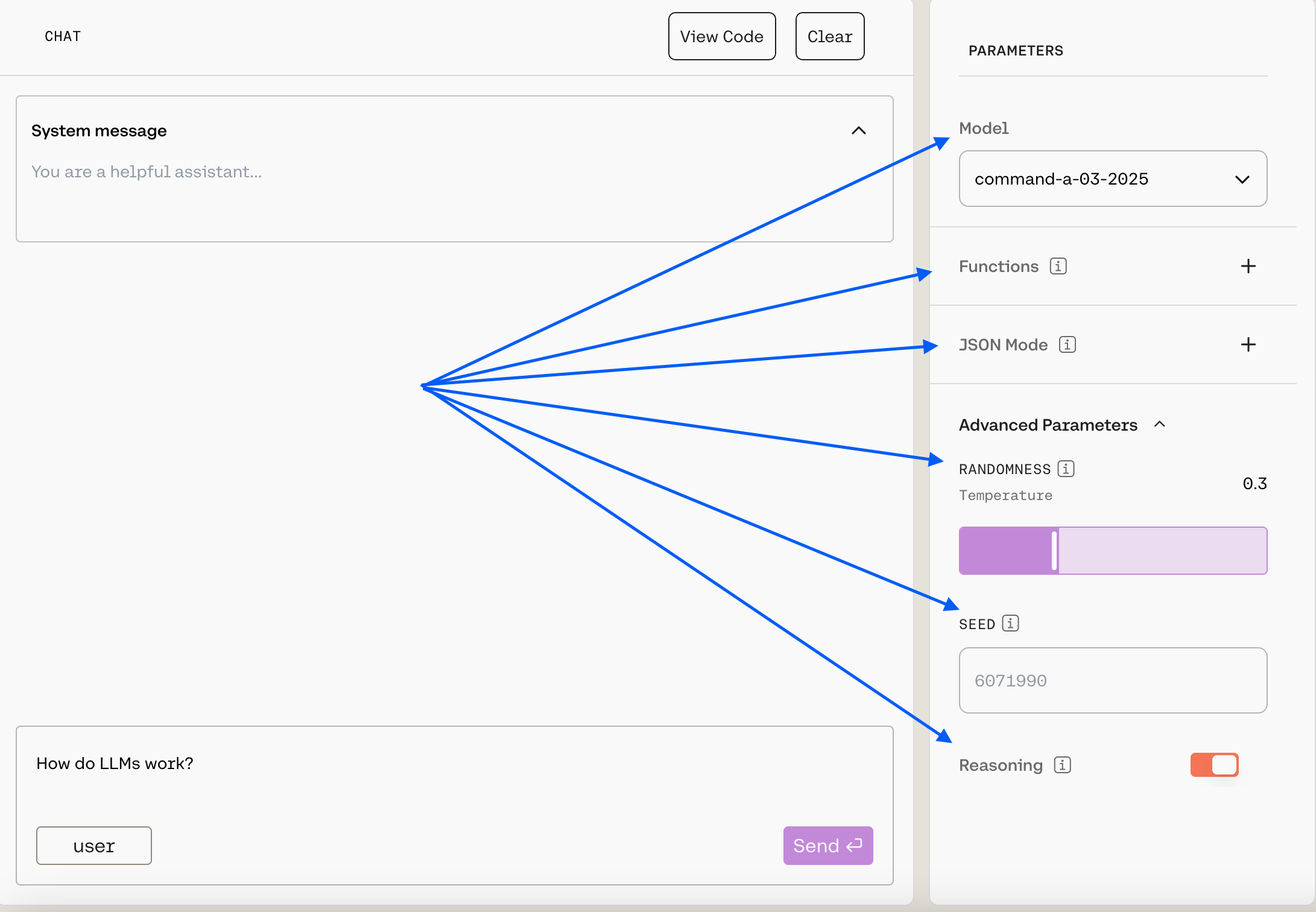Click the JSON Mode info icon
Image resolution: width=1316 pixels, height=912 pixels.
pos(1067,344)
